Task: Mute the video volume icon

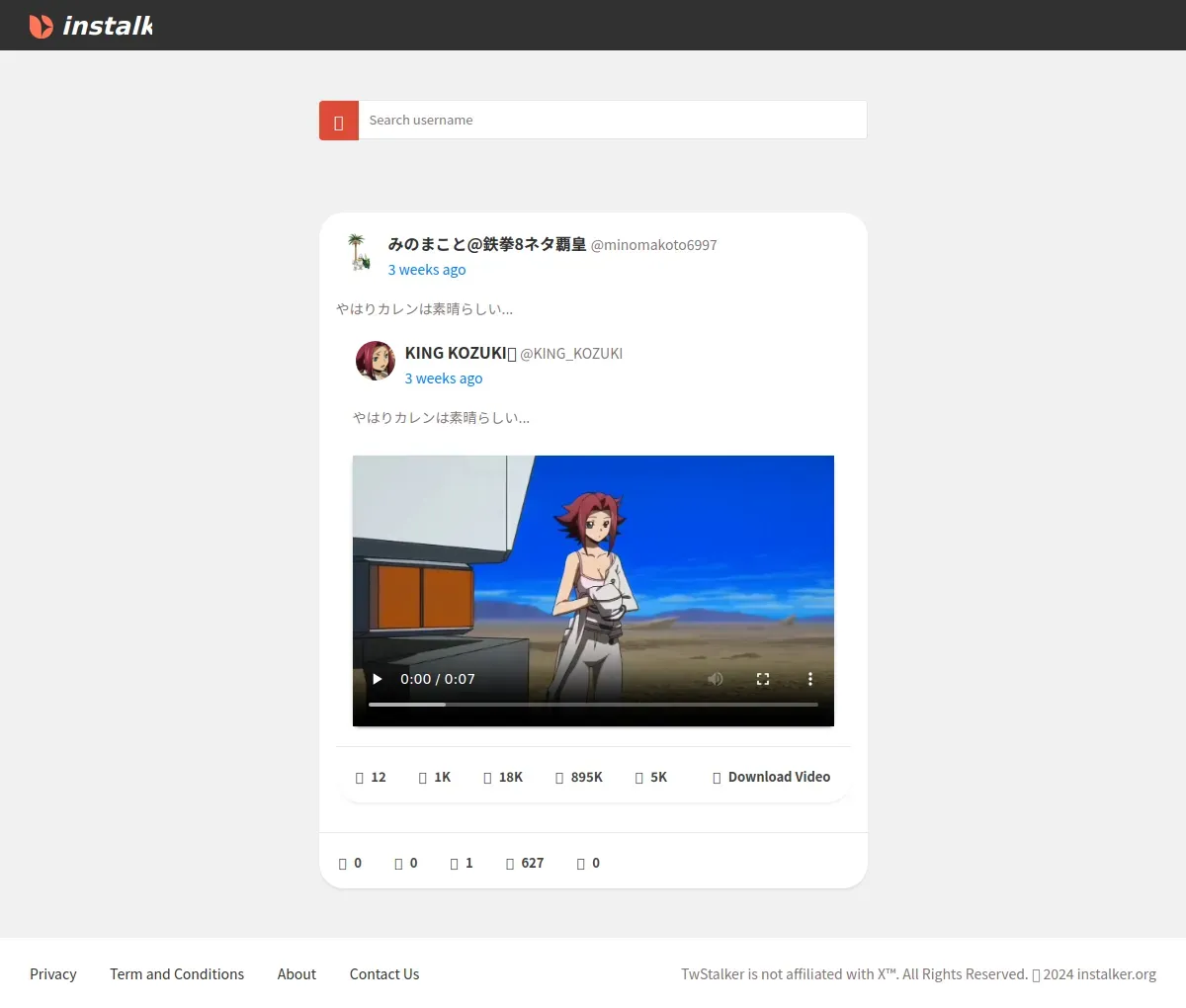Action: pos(716,679)
